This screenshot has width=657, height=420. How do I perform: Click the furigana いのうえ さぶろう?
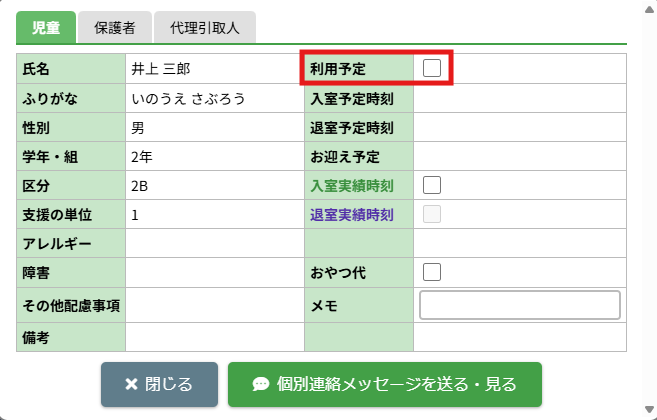coord(188,99)
